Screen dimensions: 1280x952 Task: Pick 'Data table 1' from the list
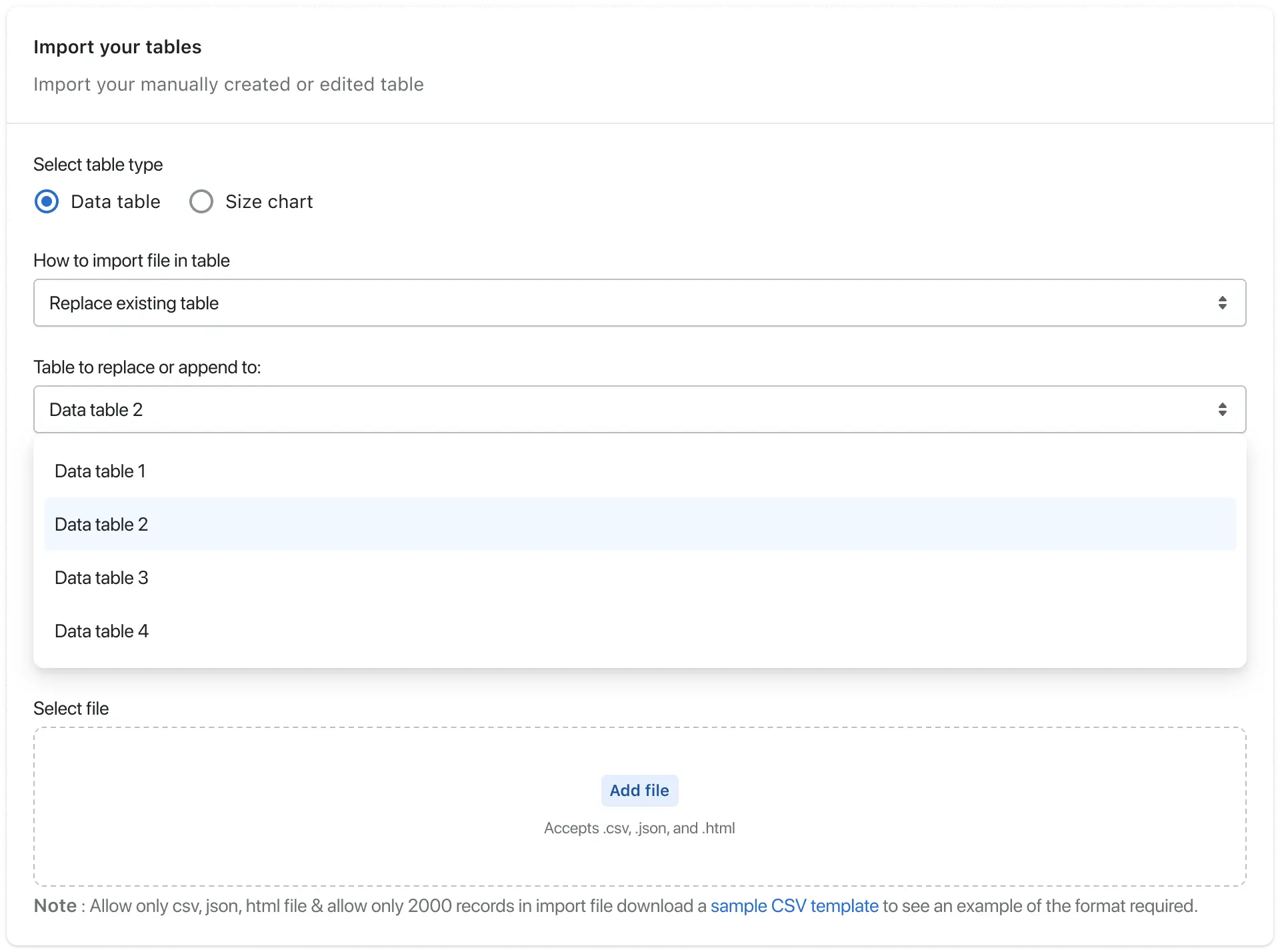tap(100, 471)
